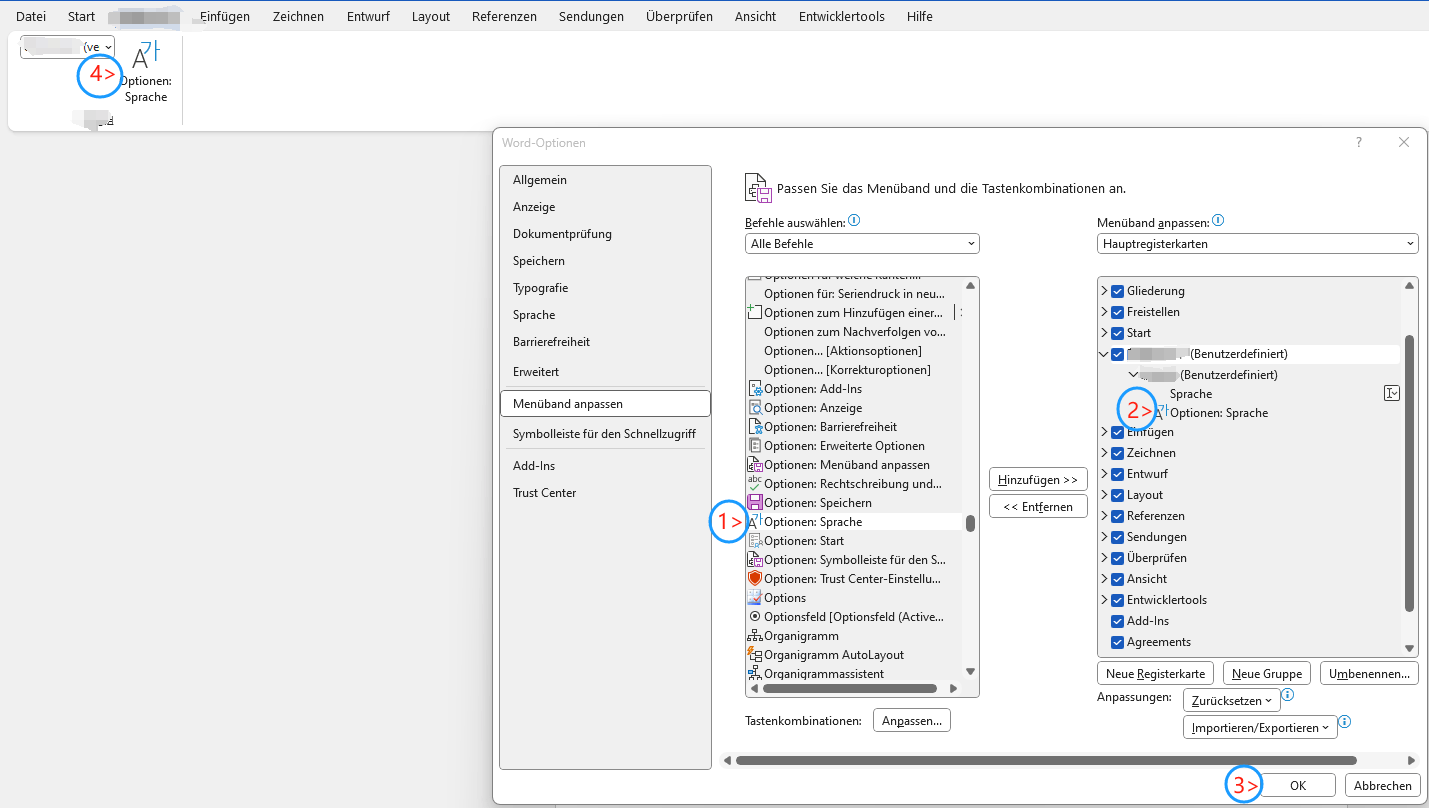Select Optionen: Menüband anpassen command icon
This screenshot has height=808, width=1429.
(755, 465)
